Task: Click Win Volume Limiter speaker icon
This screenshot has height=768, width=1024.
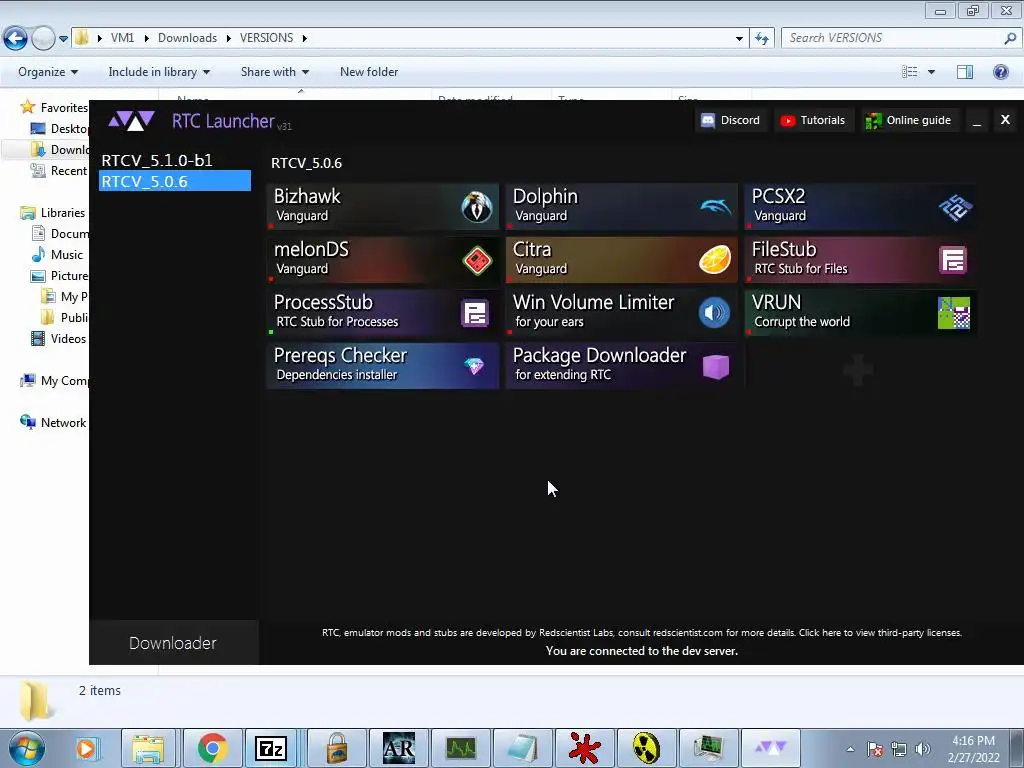Action: (714, 313)
